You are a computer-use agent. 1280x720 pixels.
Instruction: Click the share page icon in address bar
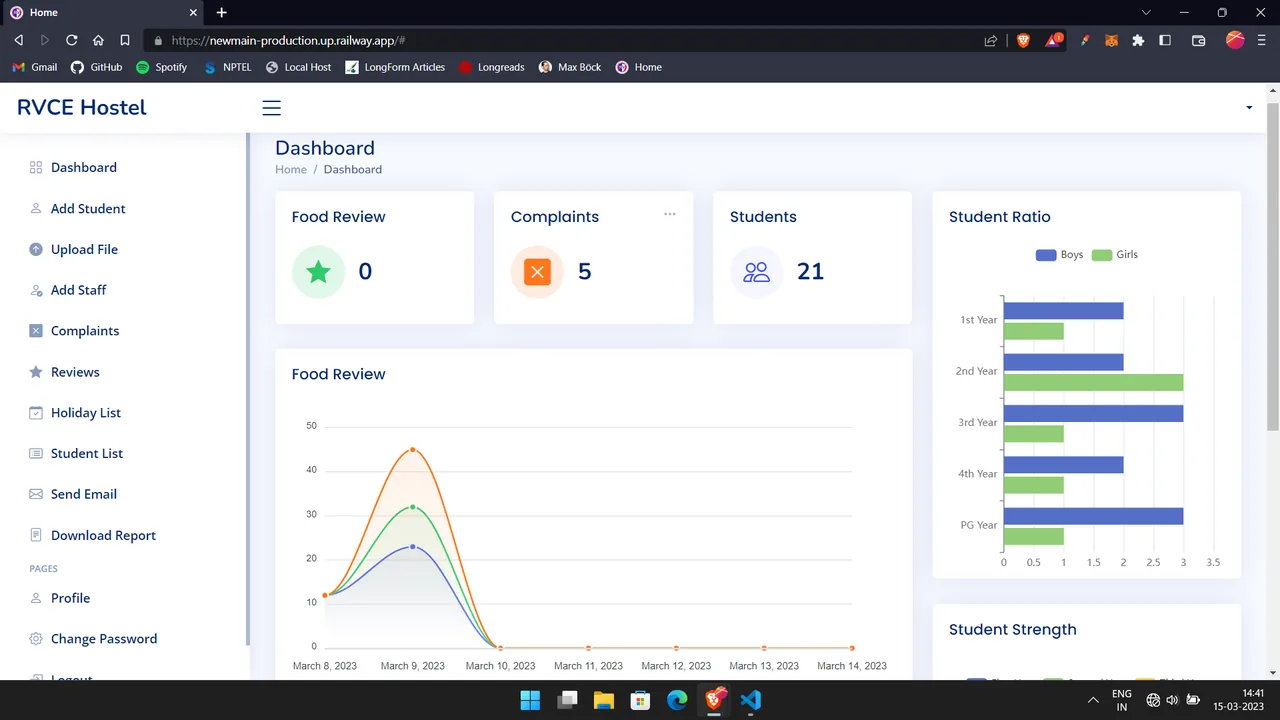[x=990, y=41]
